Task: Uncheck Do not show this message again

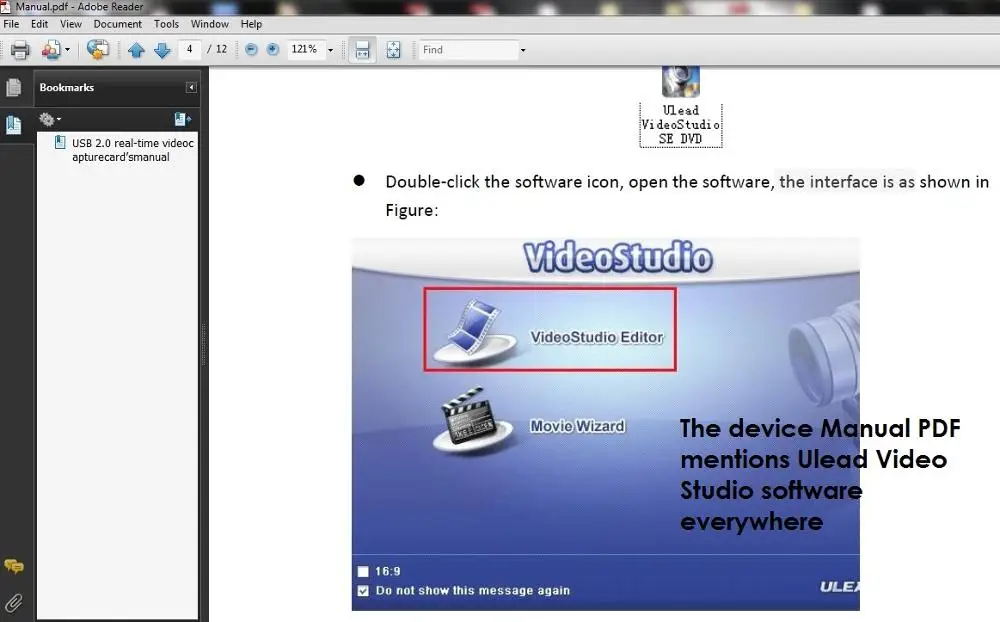Action: (363, 591)
